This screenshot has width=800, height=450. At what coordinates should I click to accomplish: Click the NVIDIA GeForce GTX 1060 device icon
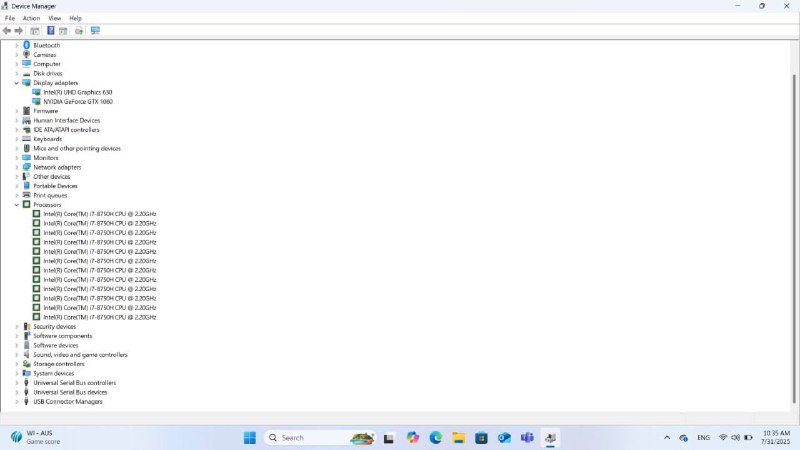click(x=36, y=102)
